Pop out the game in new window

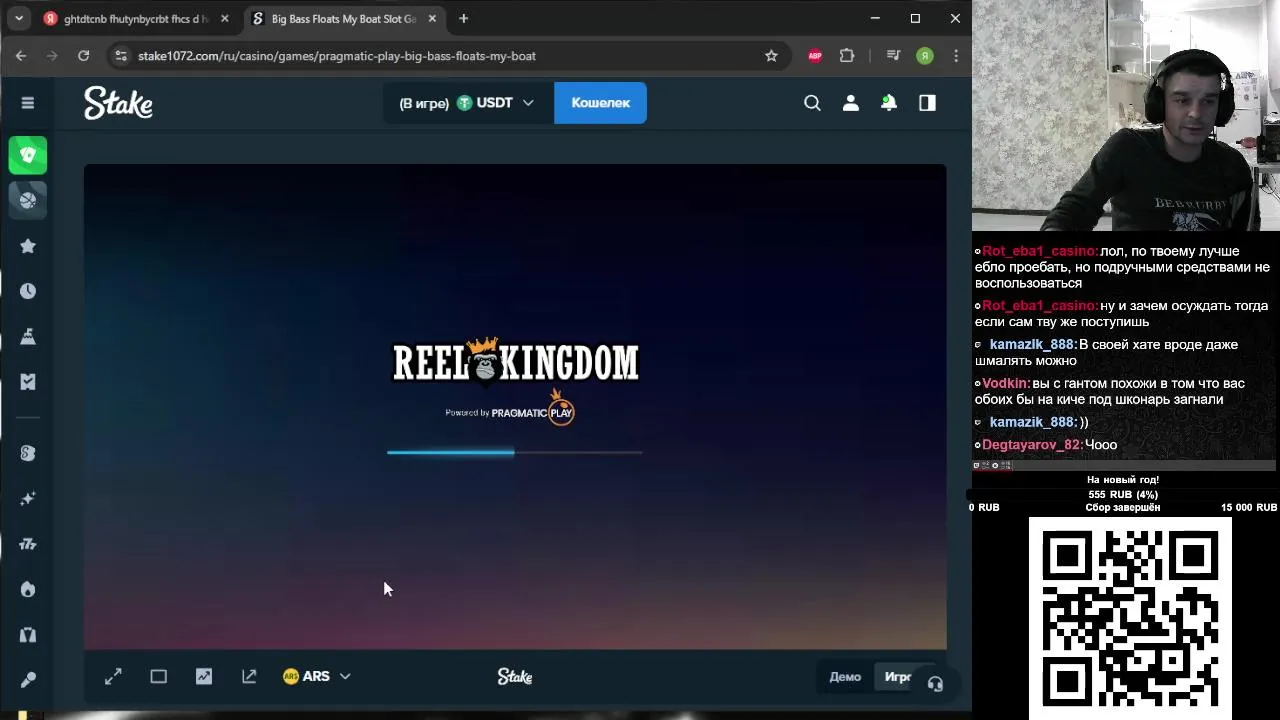click(249, 677)
